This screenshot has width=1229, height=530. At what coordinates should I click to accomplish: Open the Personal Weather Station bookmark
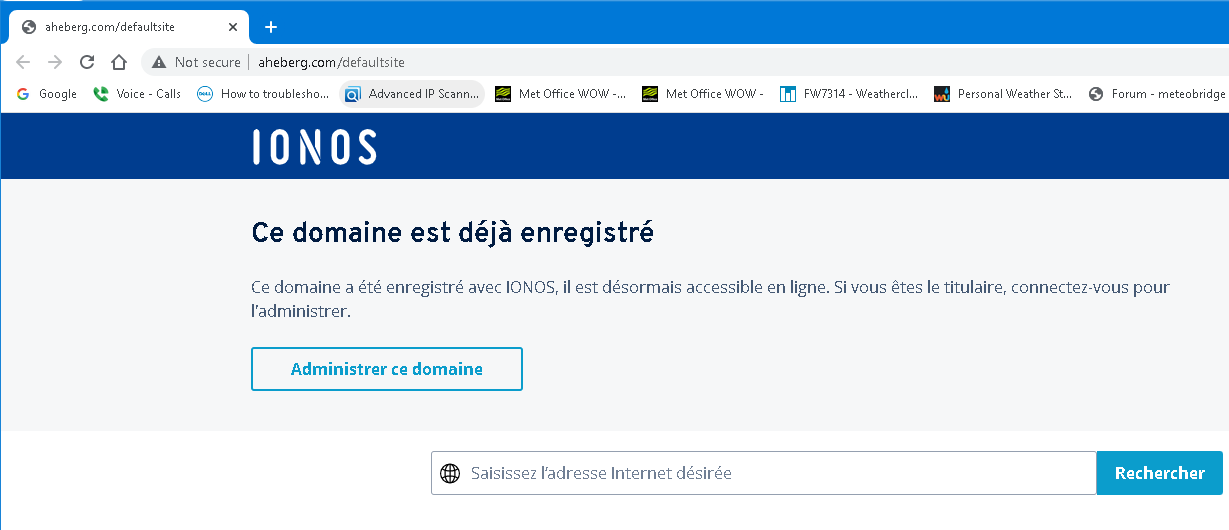1004,94
